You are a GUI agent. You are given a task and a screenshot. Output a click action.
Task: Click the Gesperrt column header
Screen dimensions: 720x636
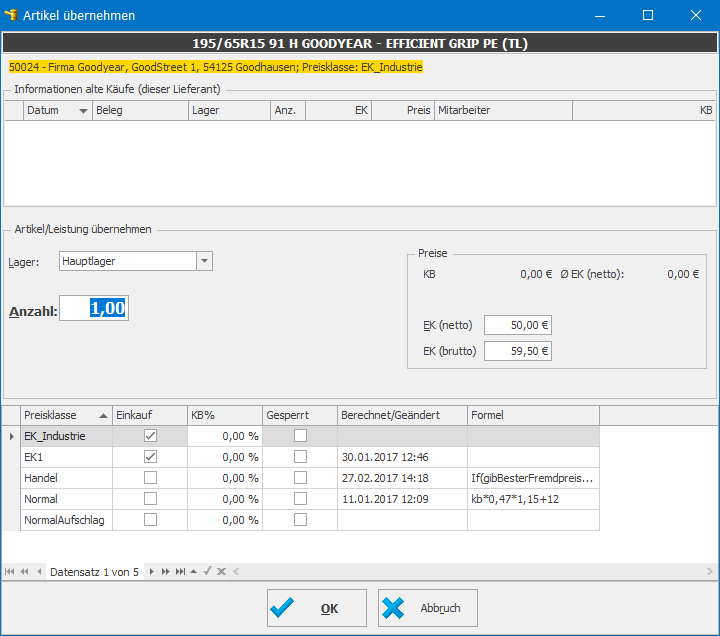tap(300, 415)
